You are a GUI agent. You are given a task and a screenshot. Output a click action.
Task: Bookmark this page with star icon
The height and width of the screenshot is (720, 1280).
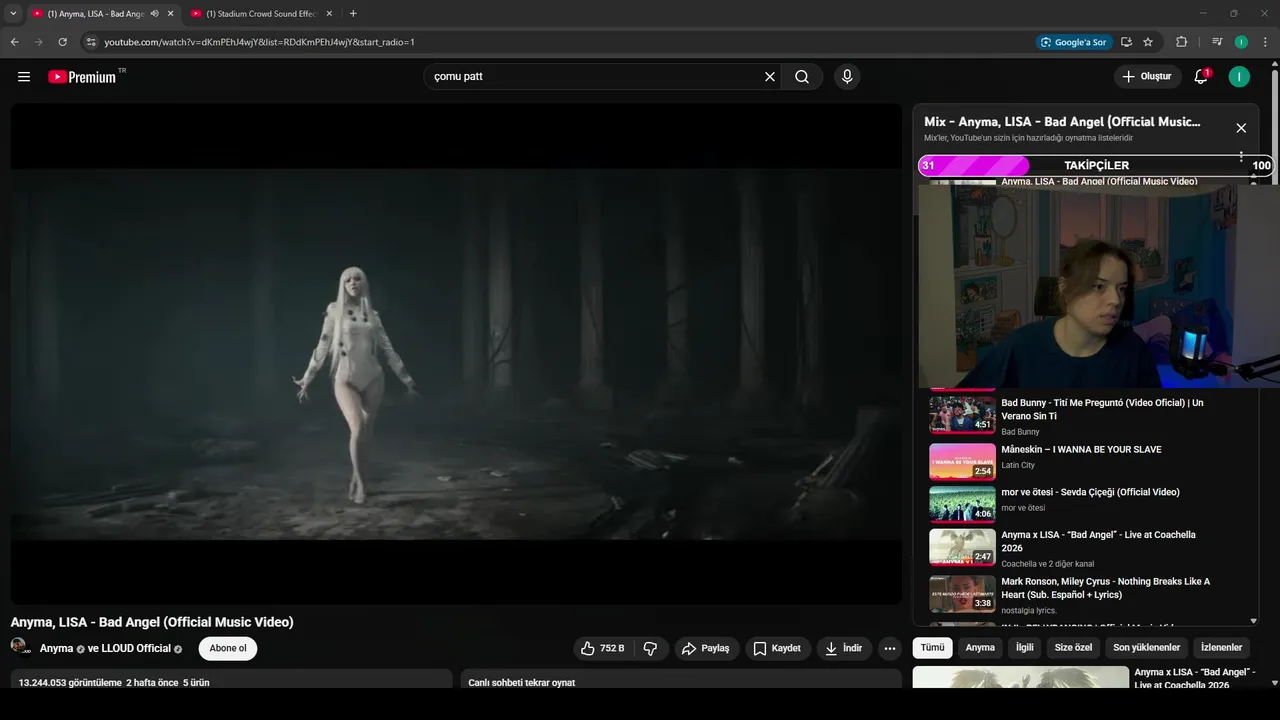coord(1148,42)
